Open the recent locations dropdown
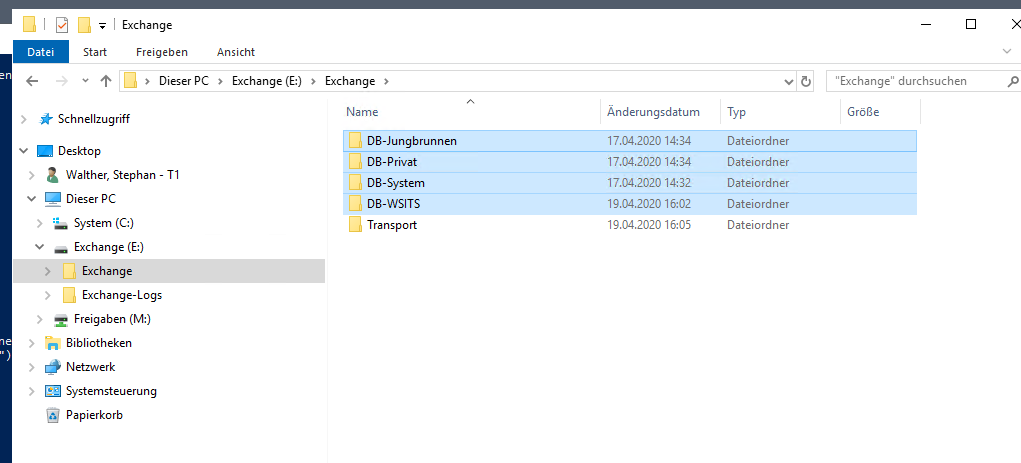Viewport: 1021px width, 463px height. tap(85, 81)
